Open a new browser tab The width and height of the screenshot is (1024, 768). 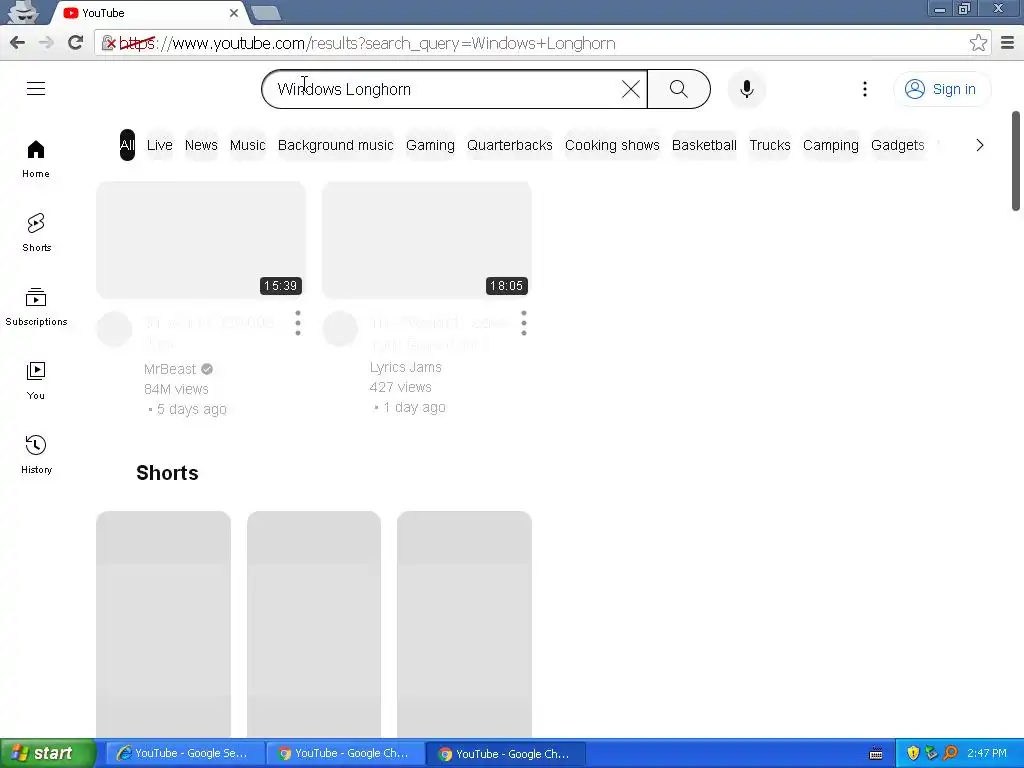tap(266, 13)
